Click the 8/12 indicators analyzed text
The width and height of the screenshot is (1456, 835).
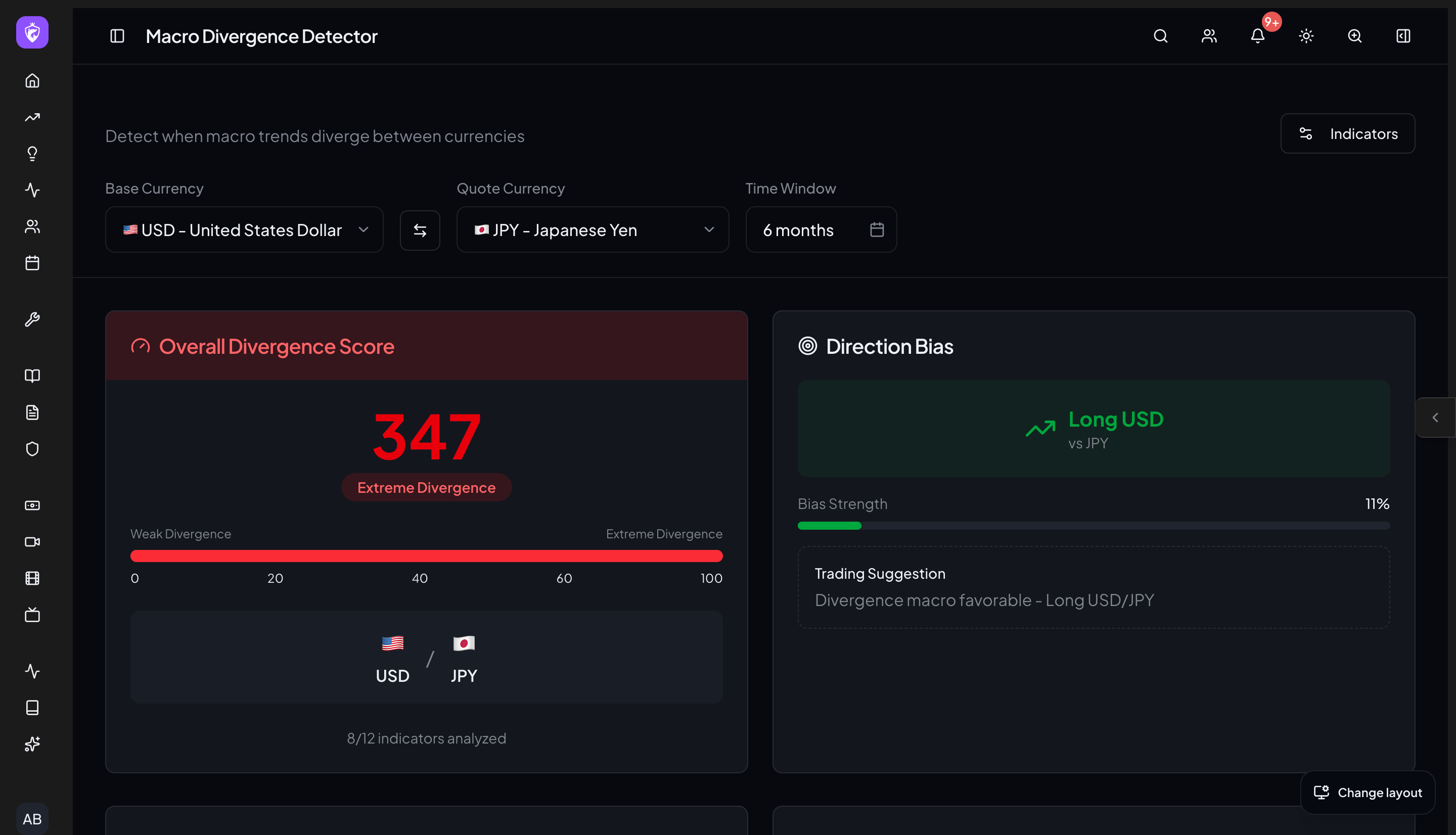[x=427, y=738]
